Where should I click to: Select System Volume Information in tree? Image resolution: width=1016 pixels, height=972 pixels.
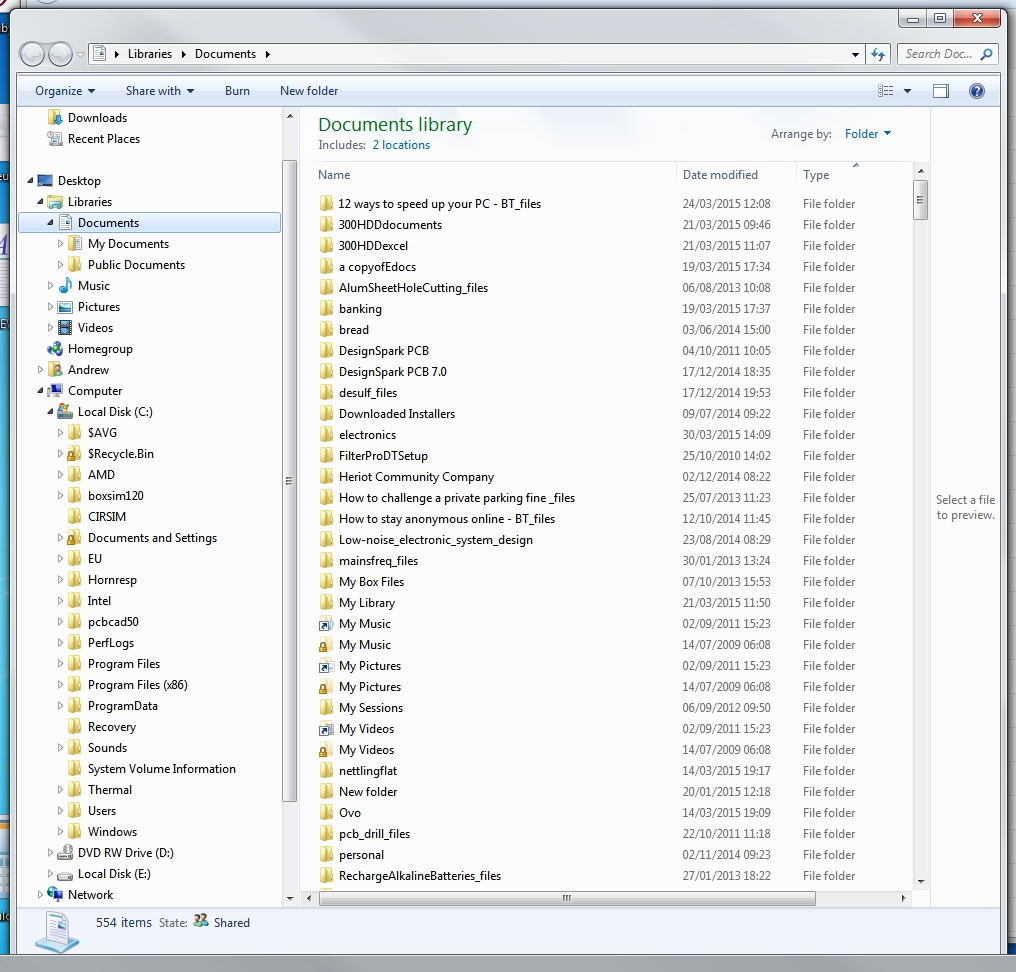161,769
